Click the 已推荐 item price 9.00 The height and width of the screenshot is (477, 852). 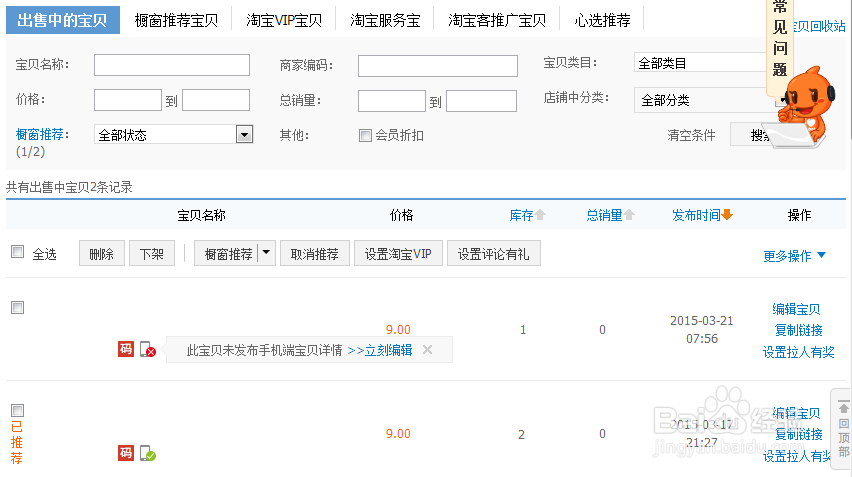point(398,434)
